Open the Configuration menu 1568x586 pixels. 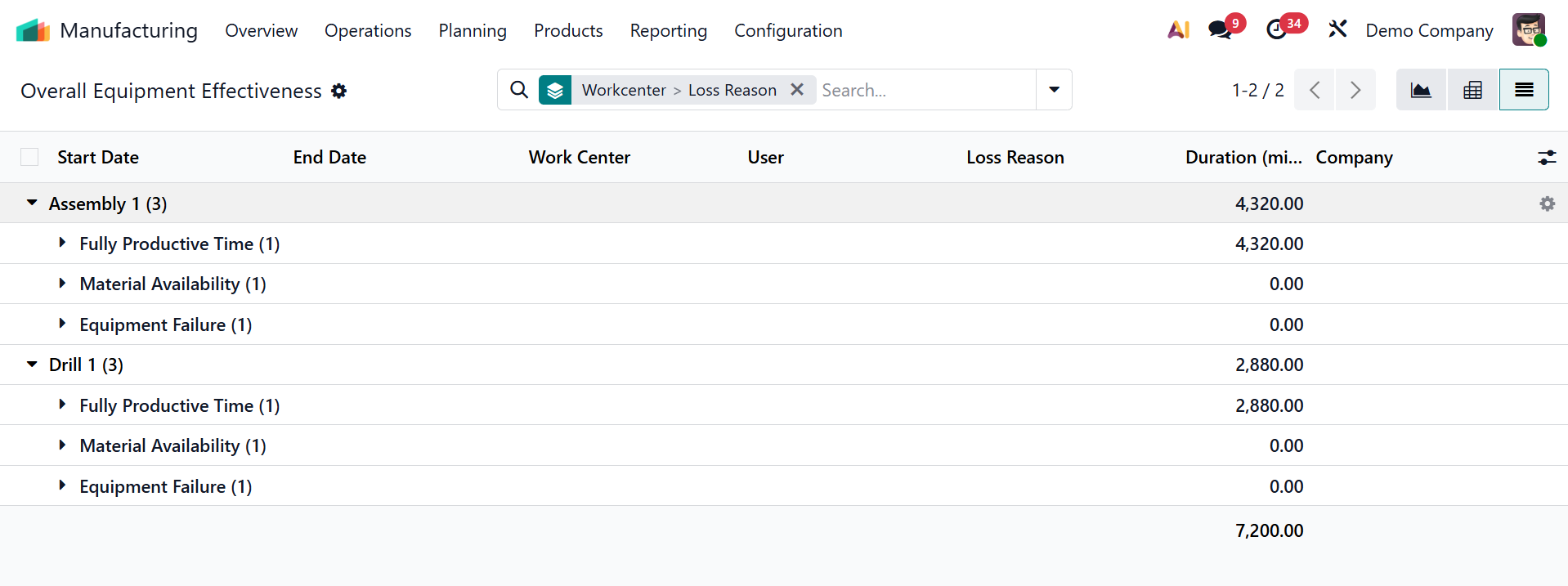[787, 31]
